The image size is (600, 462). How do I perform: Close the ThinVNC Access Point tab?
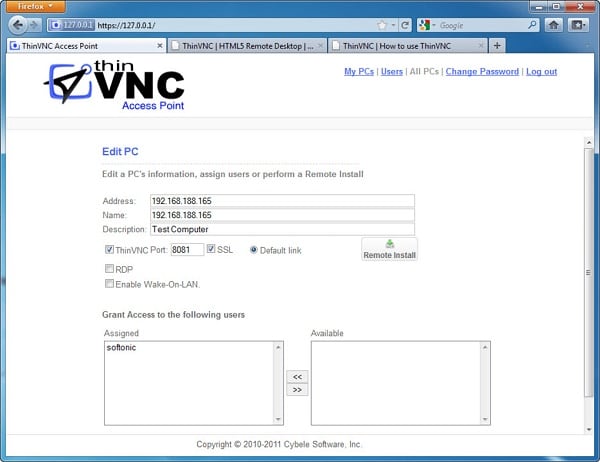point(160,46)
